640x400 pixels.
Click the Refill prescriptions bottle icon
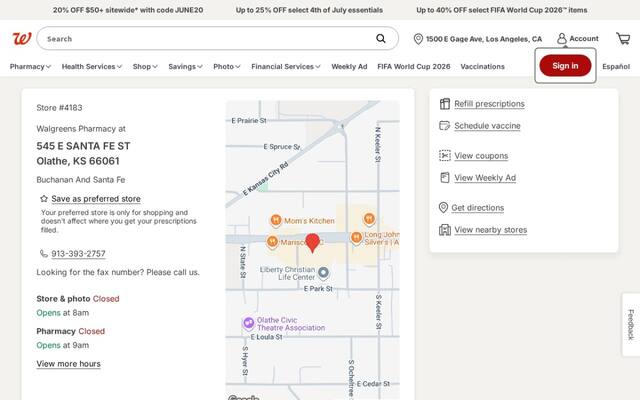coord(444,104)
